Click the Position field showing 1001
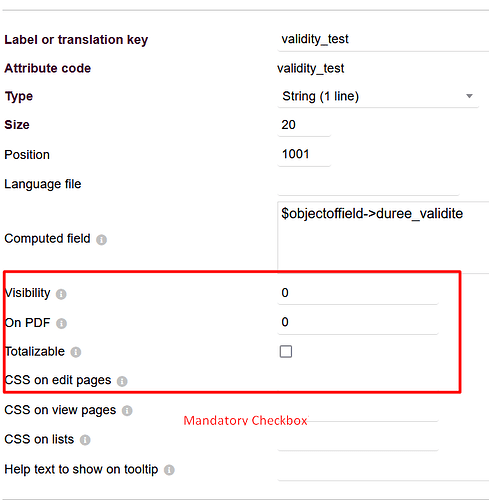The height and width of the screenshot is (500, 489). 304,155
